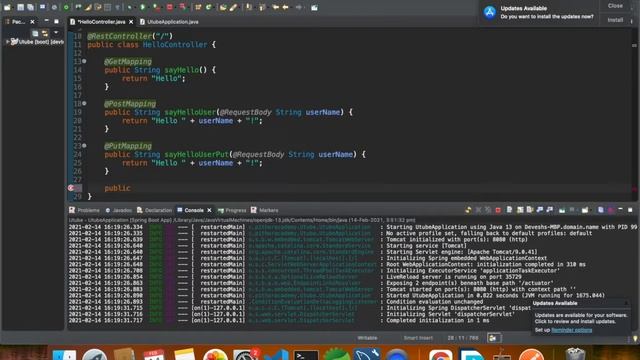Click the Smart Insert status bar entry
The image size is (640, 360).
[418, 338]
